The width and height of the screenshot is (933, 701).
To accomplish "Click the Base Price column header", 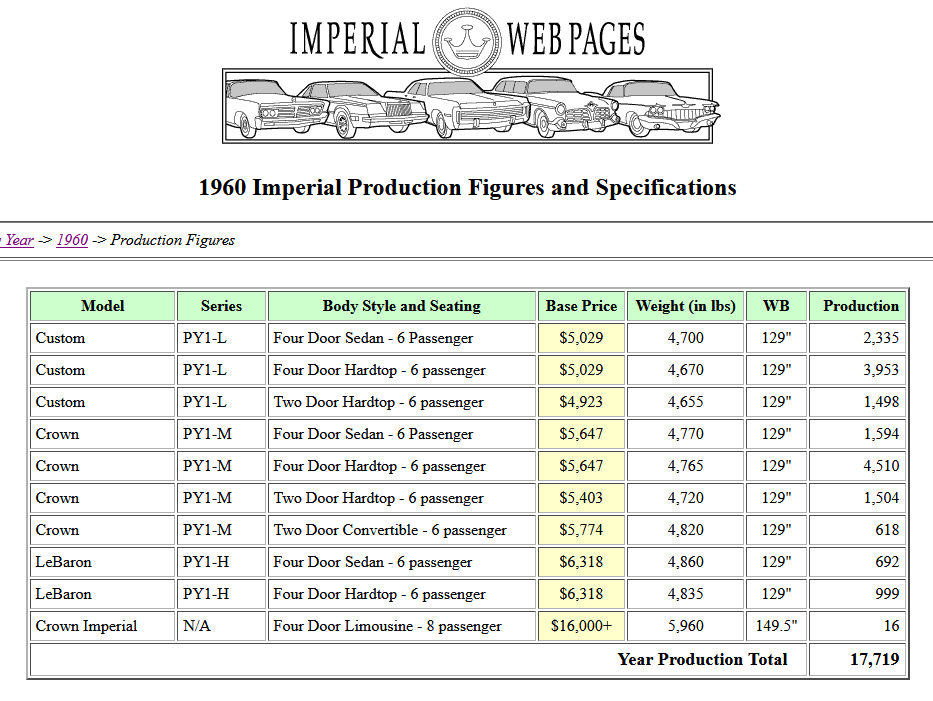I will pos(581,306).
